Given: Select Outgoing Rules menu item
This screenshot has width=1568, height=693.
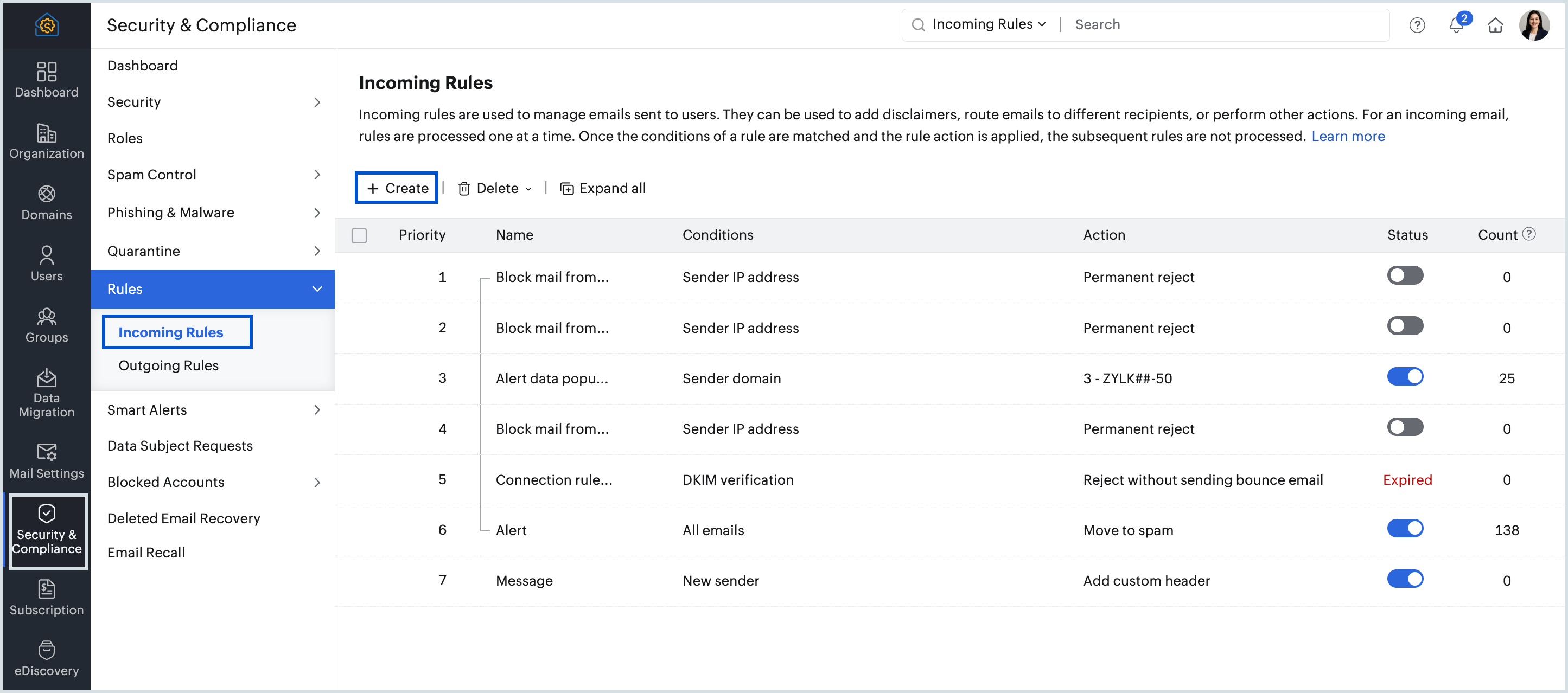Looking at the screenshot, I should [168, 365].
